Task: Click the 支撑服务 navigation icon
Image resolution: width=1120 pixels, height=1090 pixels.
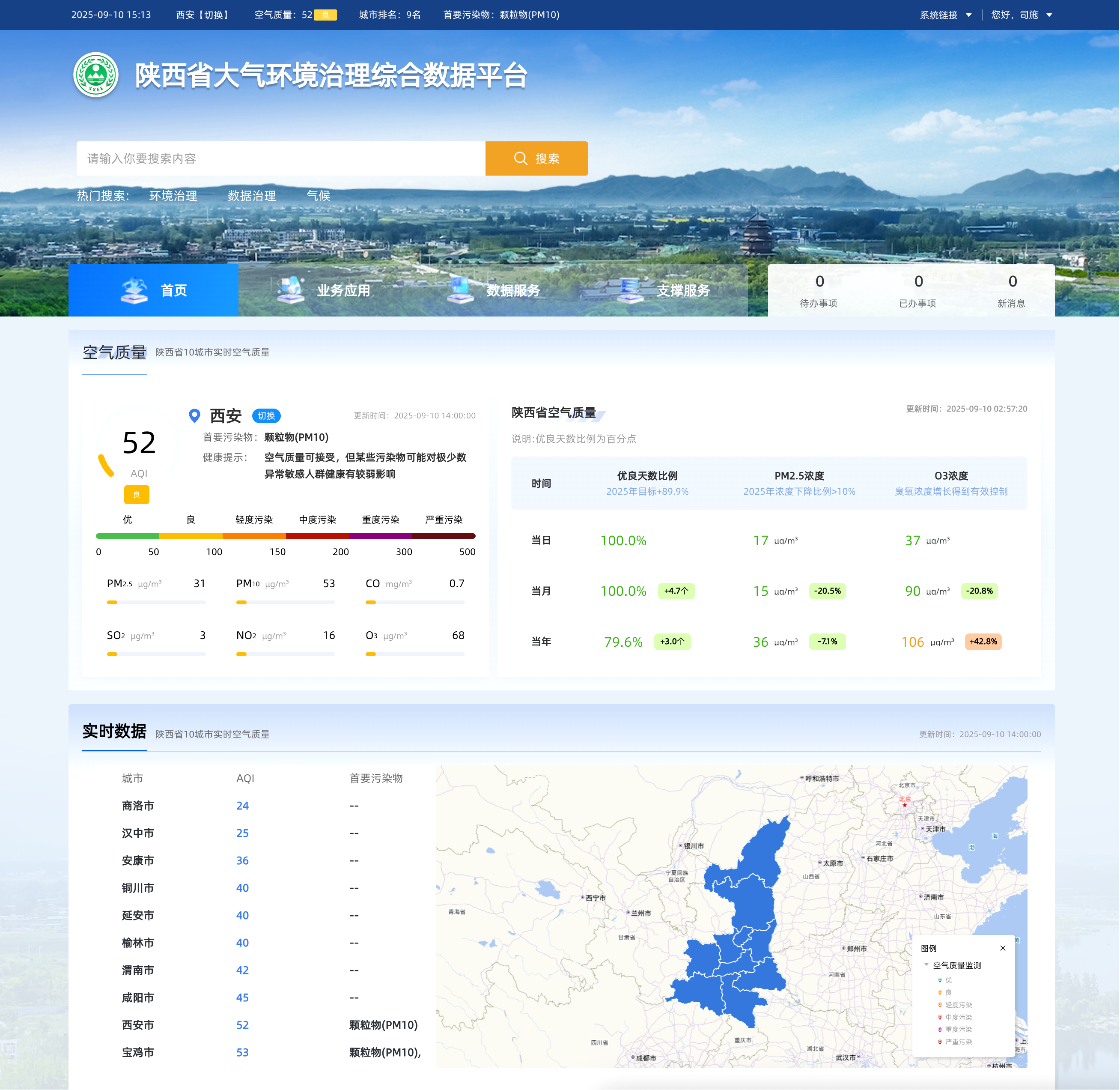Action: 629,290
